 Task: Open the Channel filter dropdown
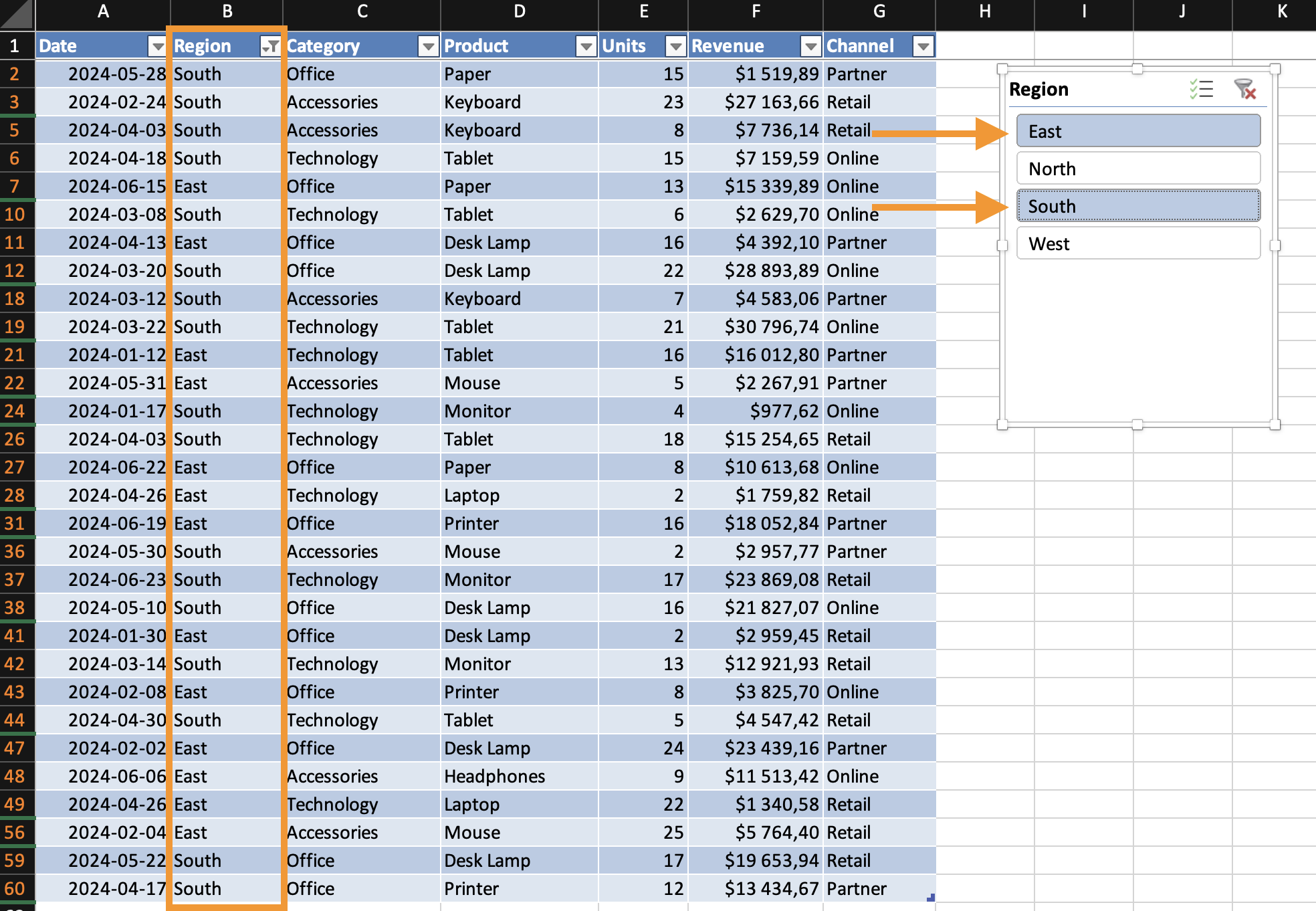(923, 46)
